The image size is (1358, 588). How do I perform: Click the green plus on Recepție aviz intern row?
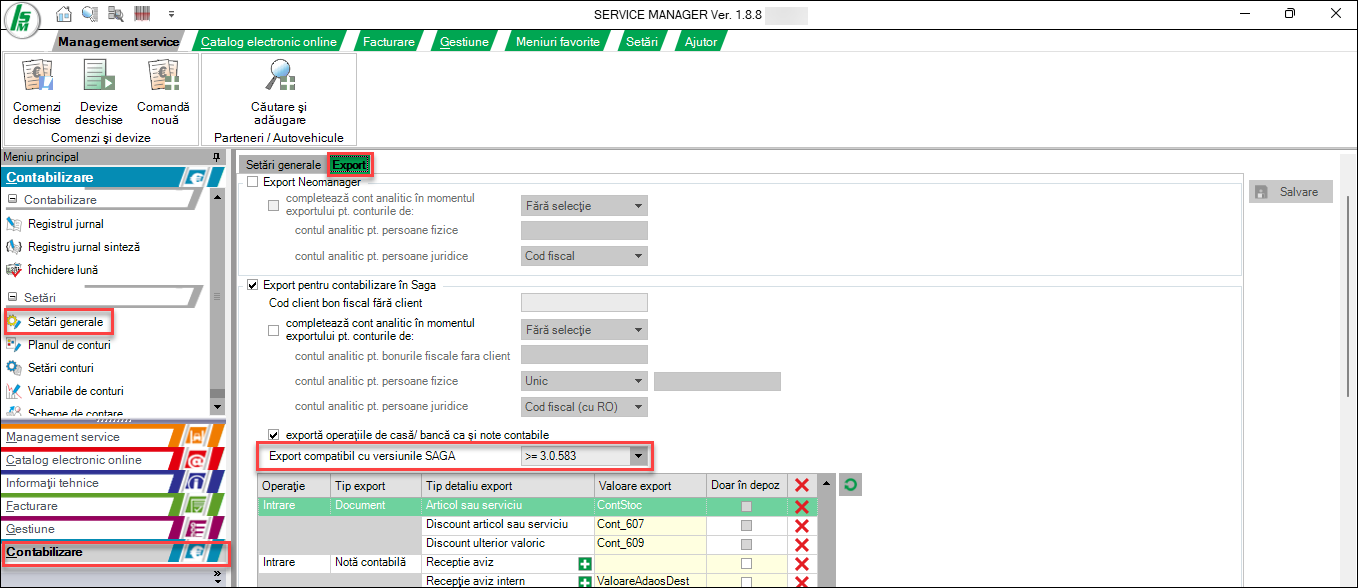click(584, 581)
